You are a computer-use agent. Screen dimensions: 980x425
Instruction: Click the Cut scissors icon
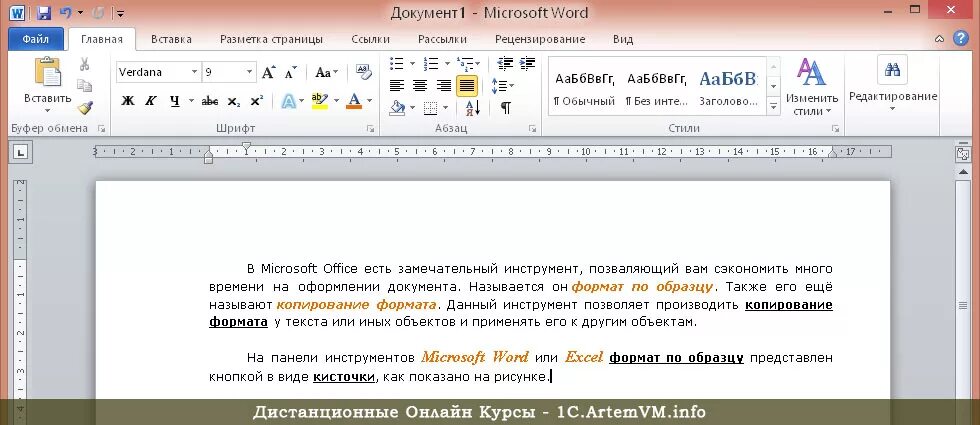[x=84, y=64]
